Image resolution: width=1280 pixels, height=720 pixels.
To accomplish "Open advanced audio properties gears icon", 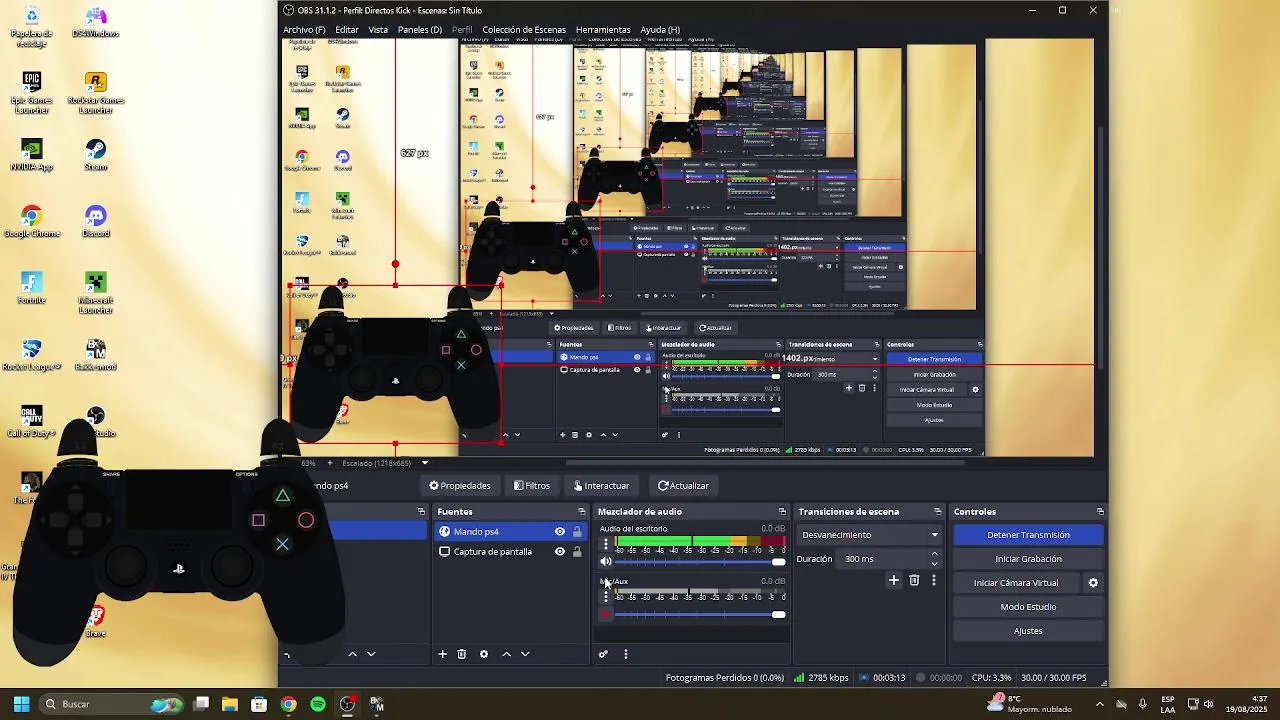I will coord(603,654).
